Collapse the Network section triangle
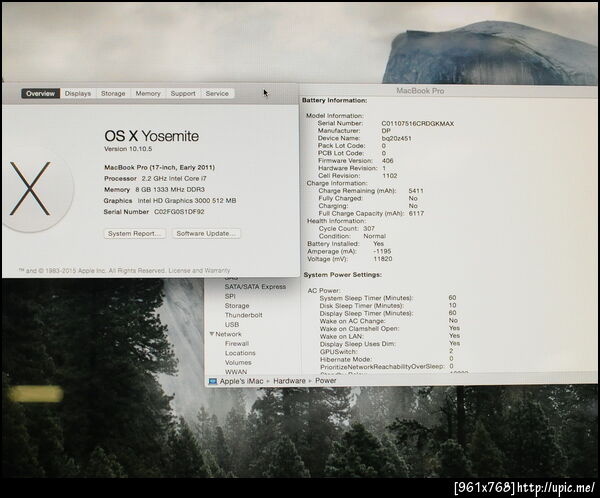 [212, 334]
